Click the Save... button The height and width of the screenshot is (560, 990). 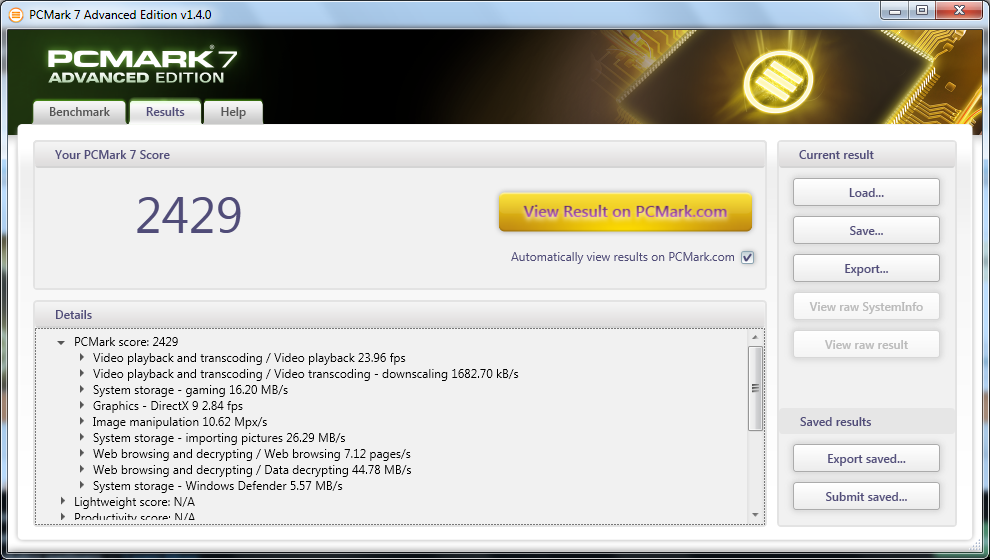866,230
